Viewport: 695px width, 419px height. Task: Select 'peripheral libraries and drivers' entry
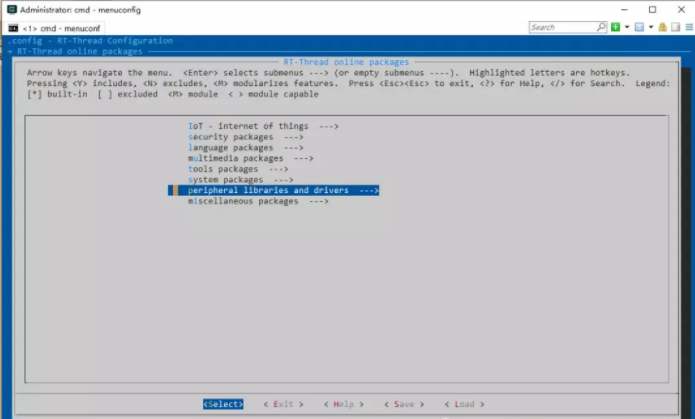tap(273, 190)
